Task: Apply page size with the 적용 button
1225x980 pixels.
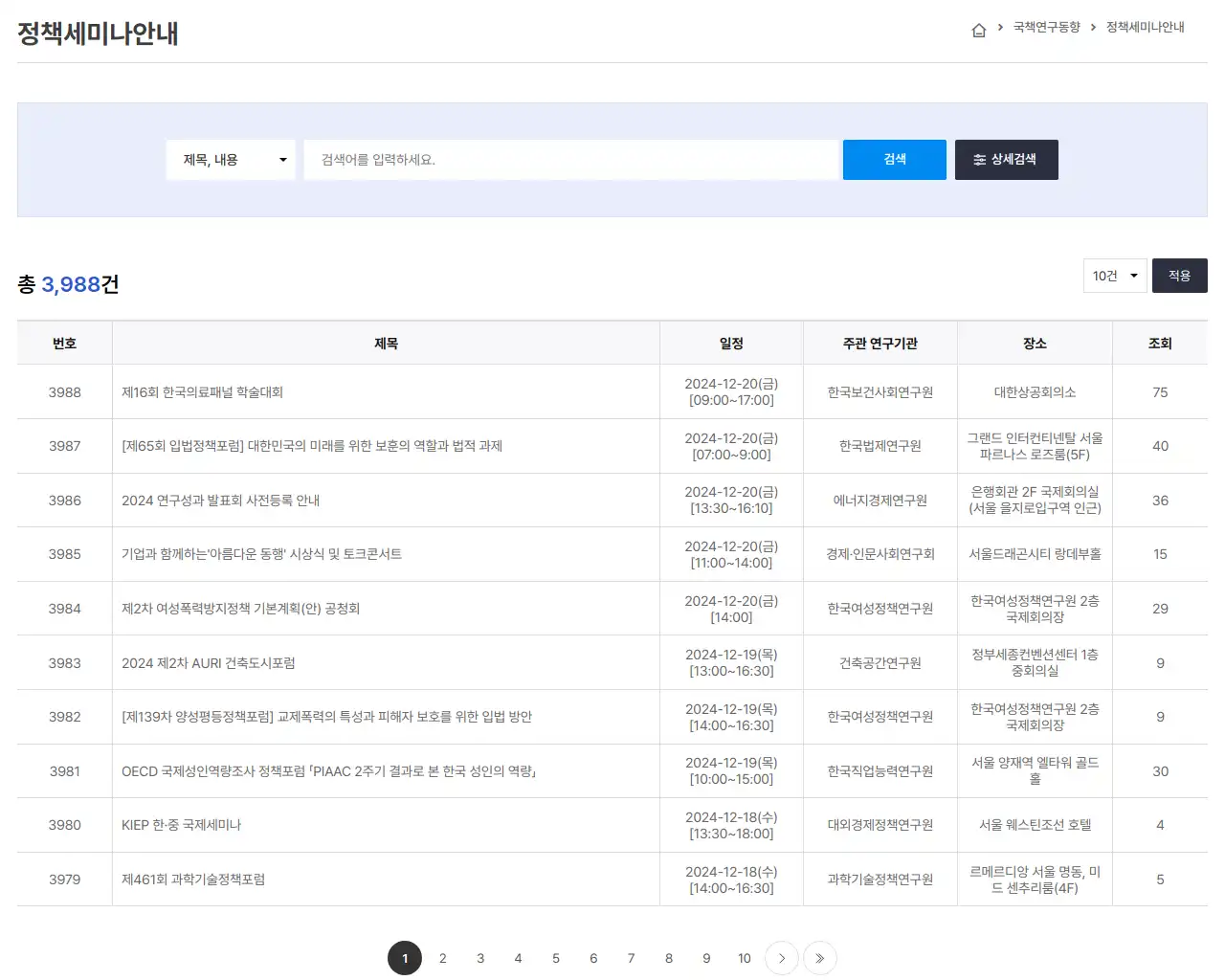Action: (1179, 276)
